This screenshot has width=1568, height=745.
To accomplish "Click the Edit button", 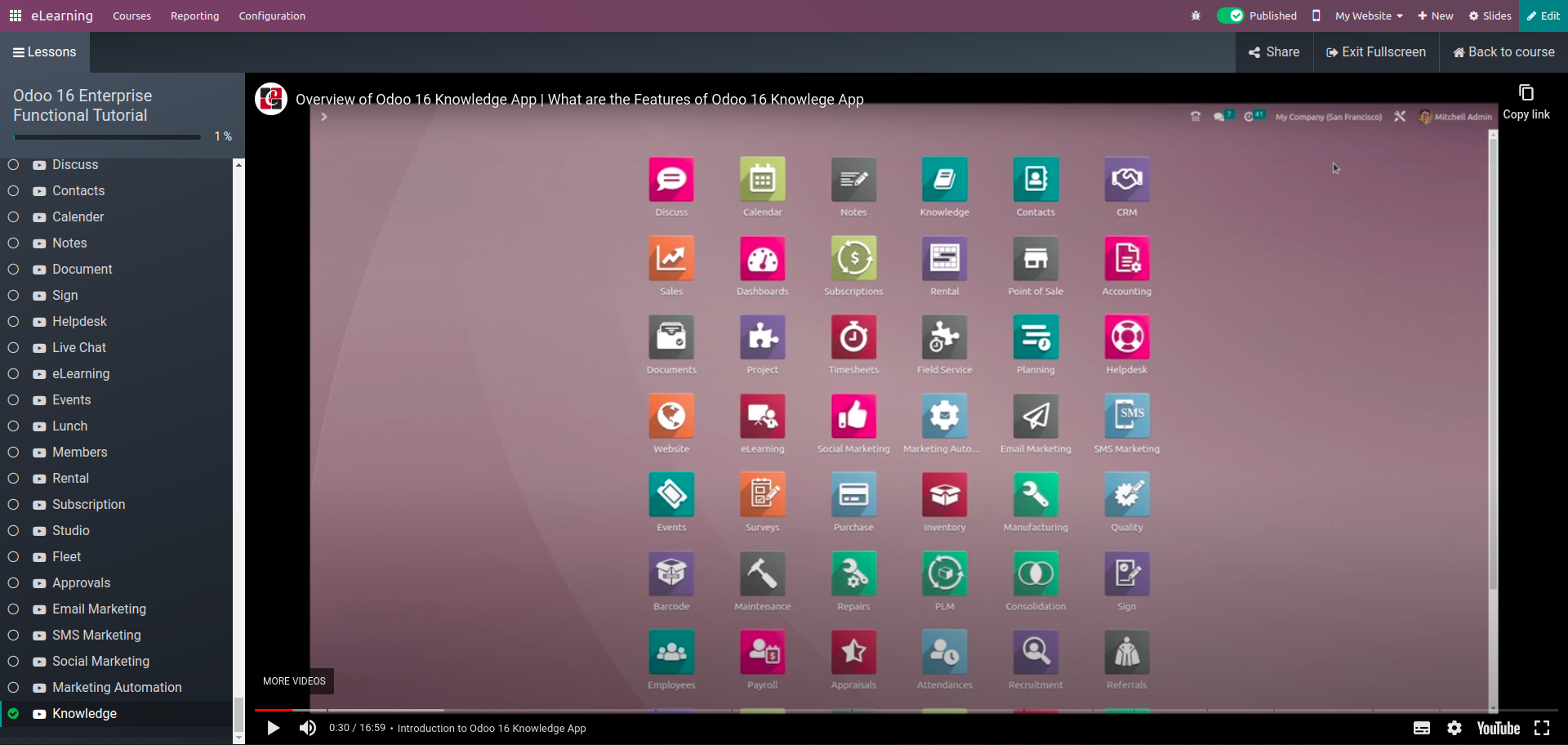I will tap(1543, 16).
